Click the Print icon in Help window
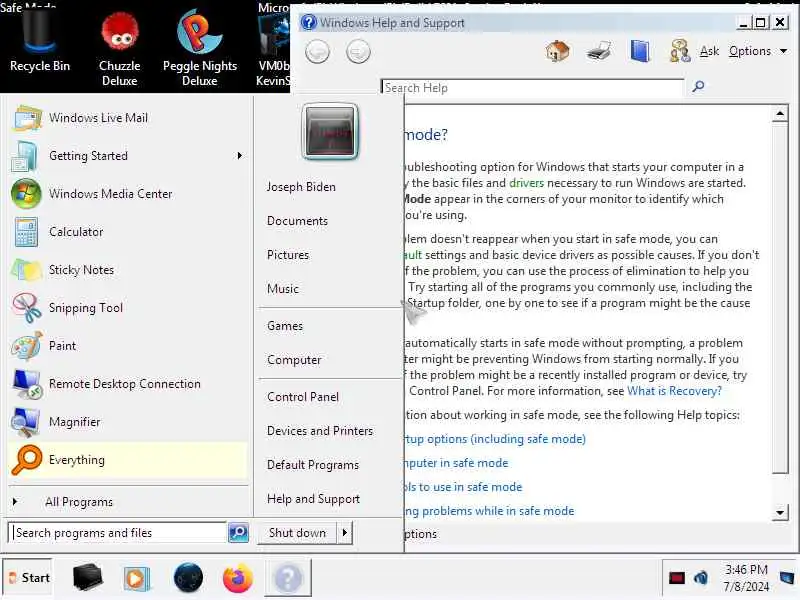Screen dimensions: 800x600 click(598, 51)
